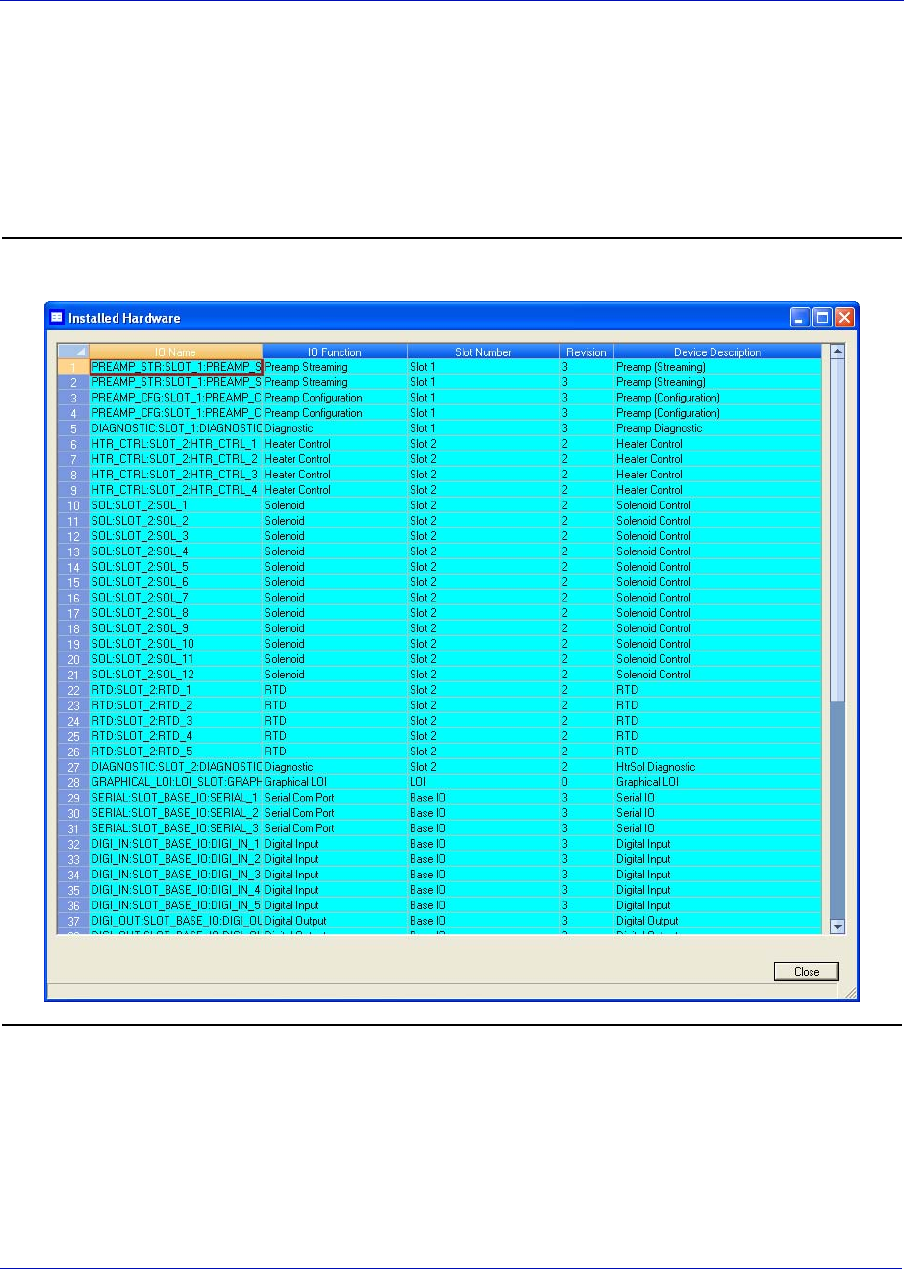The height and width of the screenshot is (1269, 904).
Task: Click Solenoid Control description in row 15
Action: click(x=717, y=582)
